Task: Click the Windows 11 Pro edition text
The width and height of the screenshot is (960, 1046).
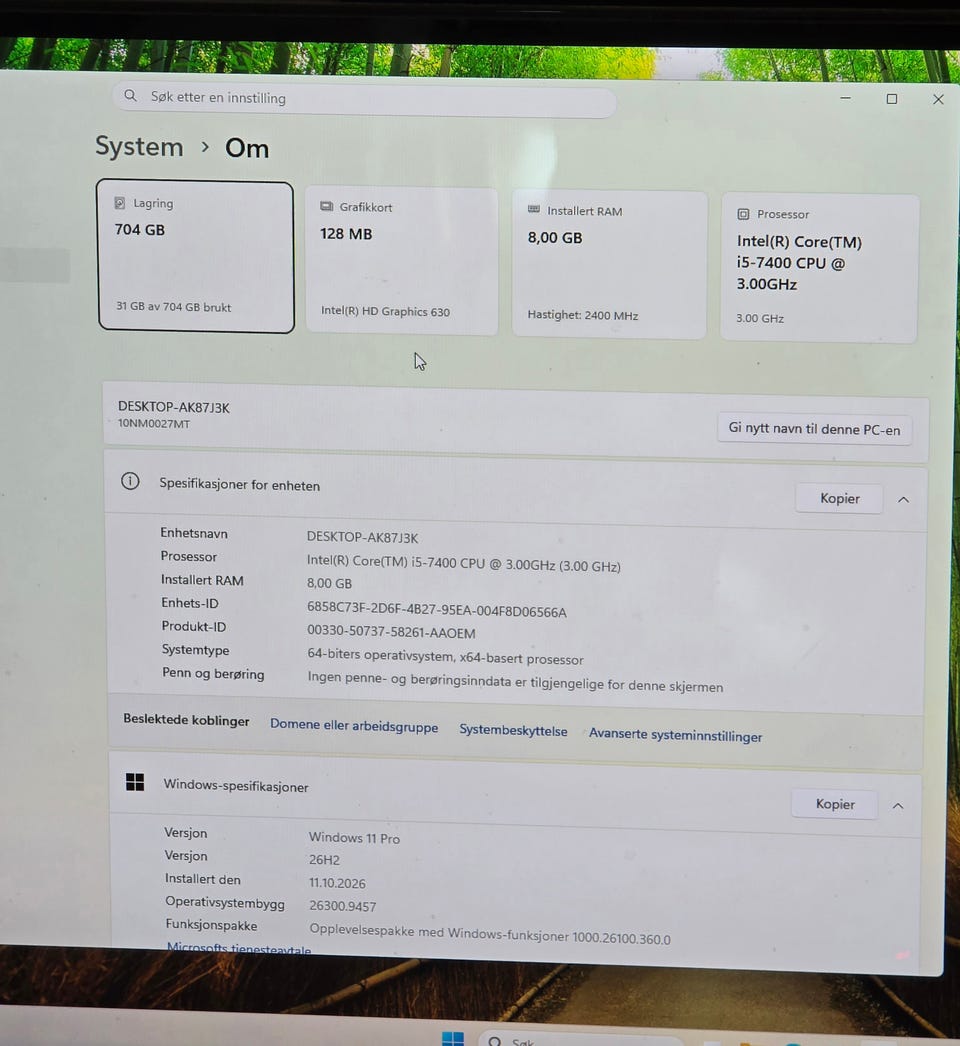Action: pyautogui.click(x=354, y=838)
